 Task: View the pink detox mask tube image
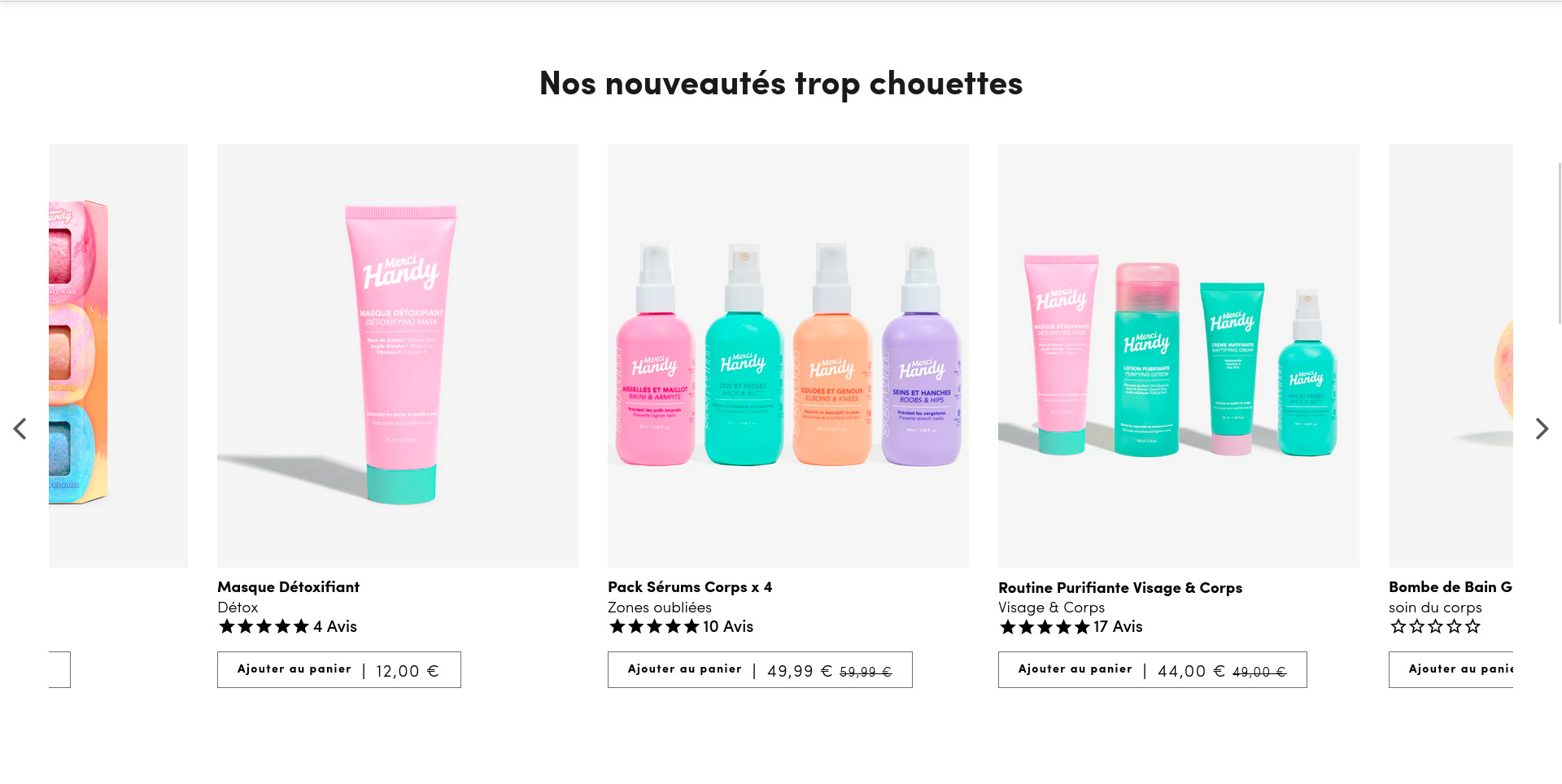tap(398, 355)
